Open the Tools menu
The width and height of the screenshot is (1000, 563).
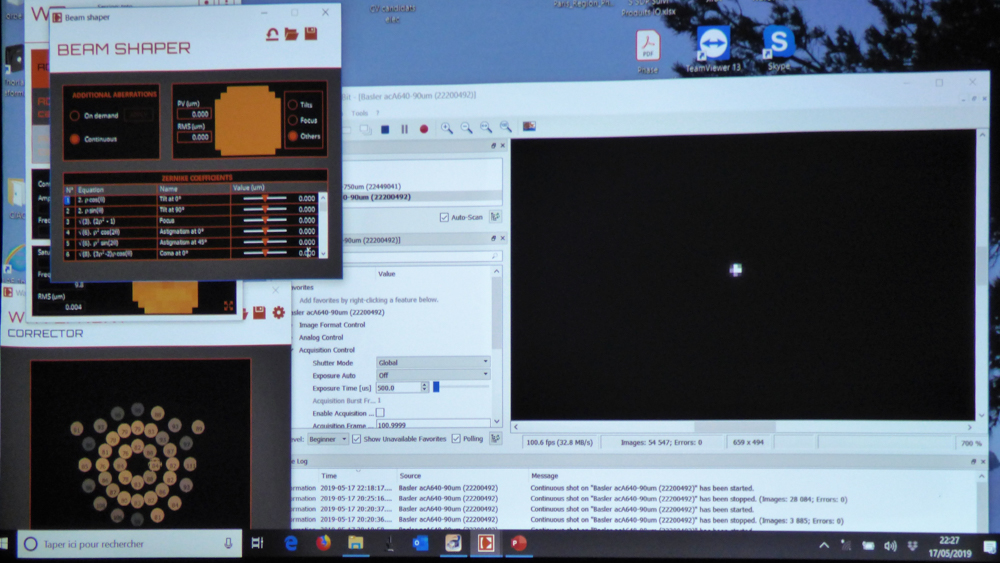pyautogui.click(x=360, y=113)
